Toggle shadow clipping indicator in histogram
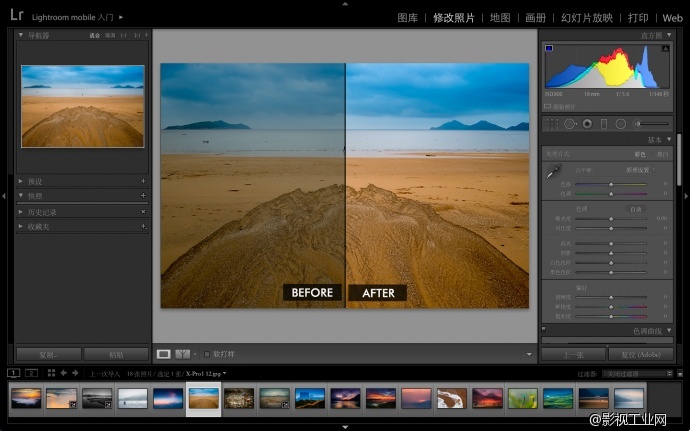 pyautogui.click(x=548, y=48)
